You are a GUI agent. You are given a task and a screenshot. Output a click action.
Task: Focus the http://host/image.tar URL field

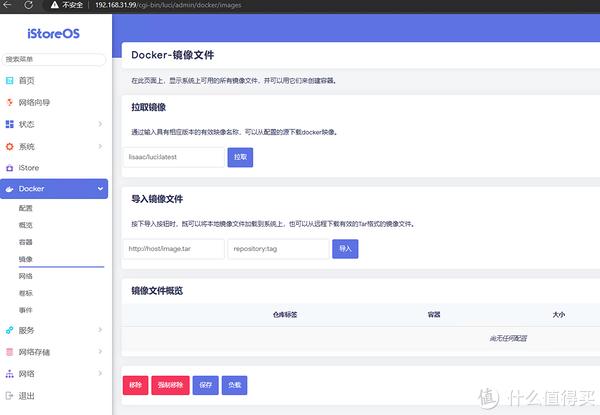pos(174,249)
